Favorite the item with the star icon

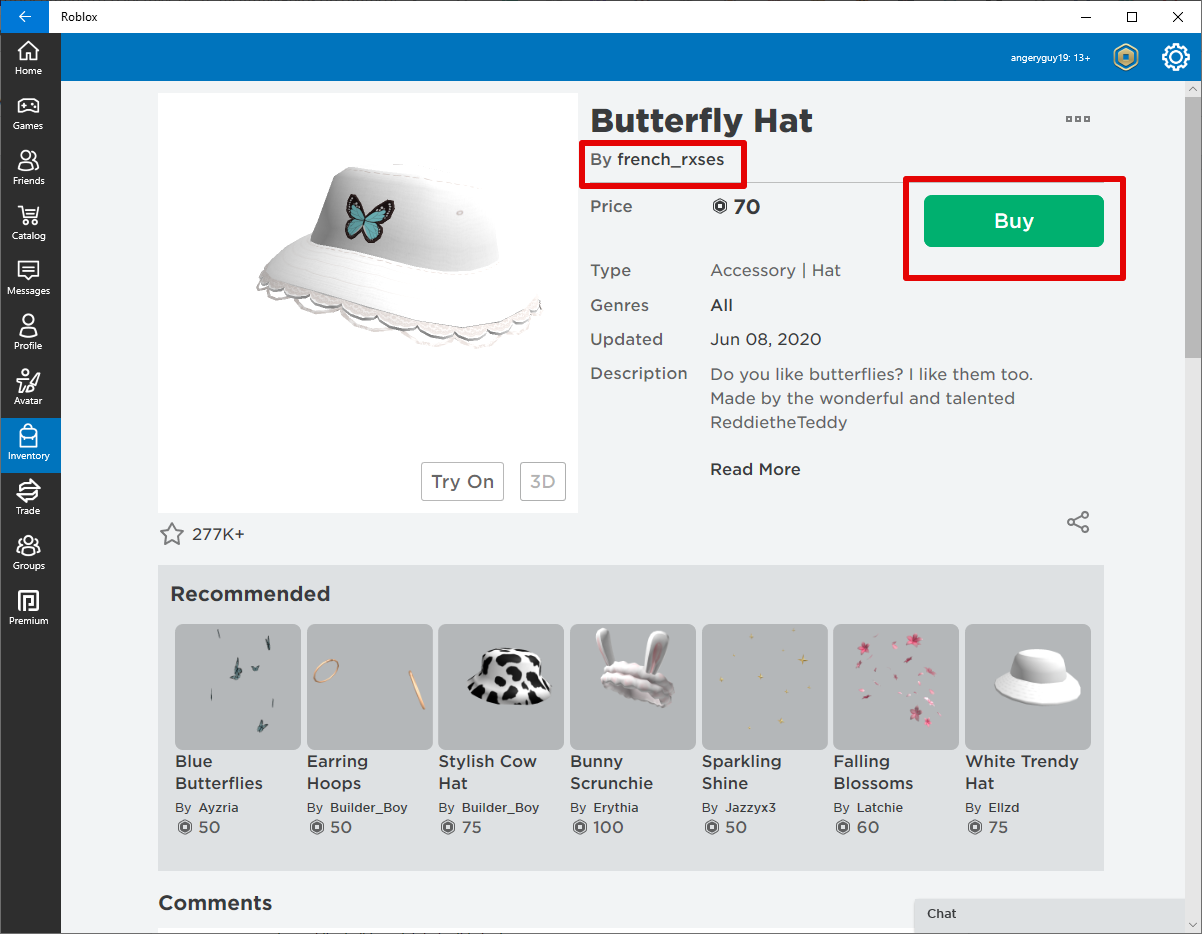coord(172,534)
